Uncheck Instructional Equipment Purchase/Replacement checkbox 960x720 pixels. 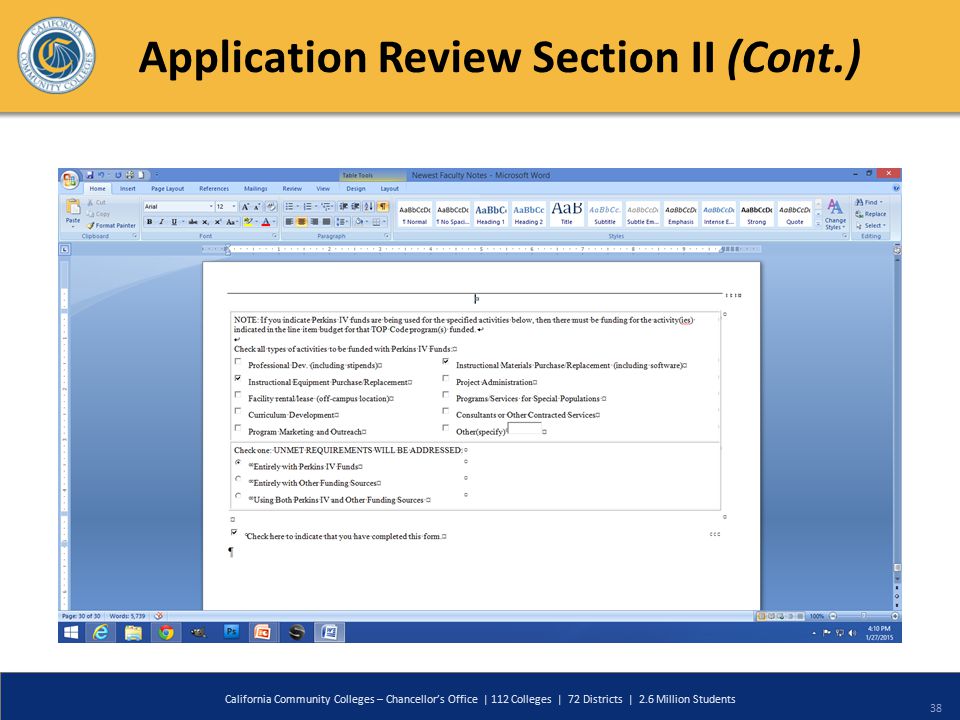pos(238,378)
